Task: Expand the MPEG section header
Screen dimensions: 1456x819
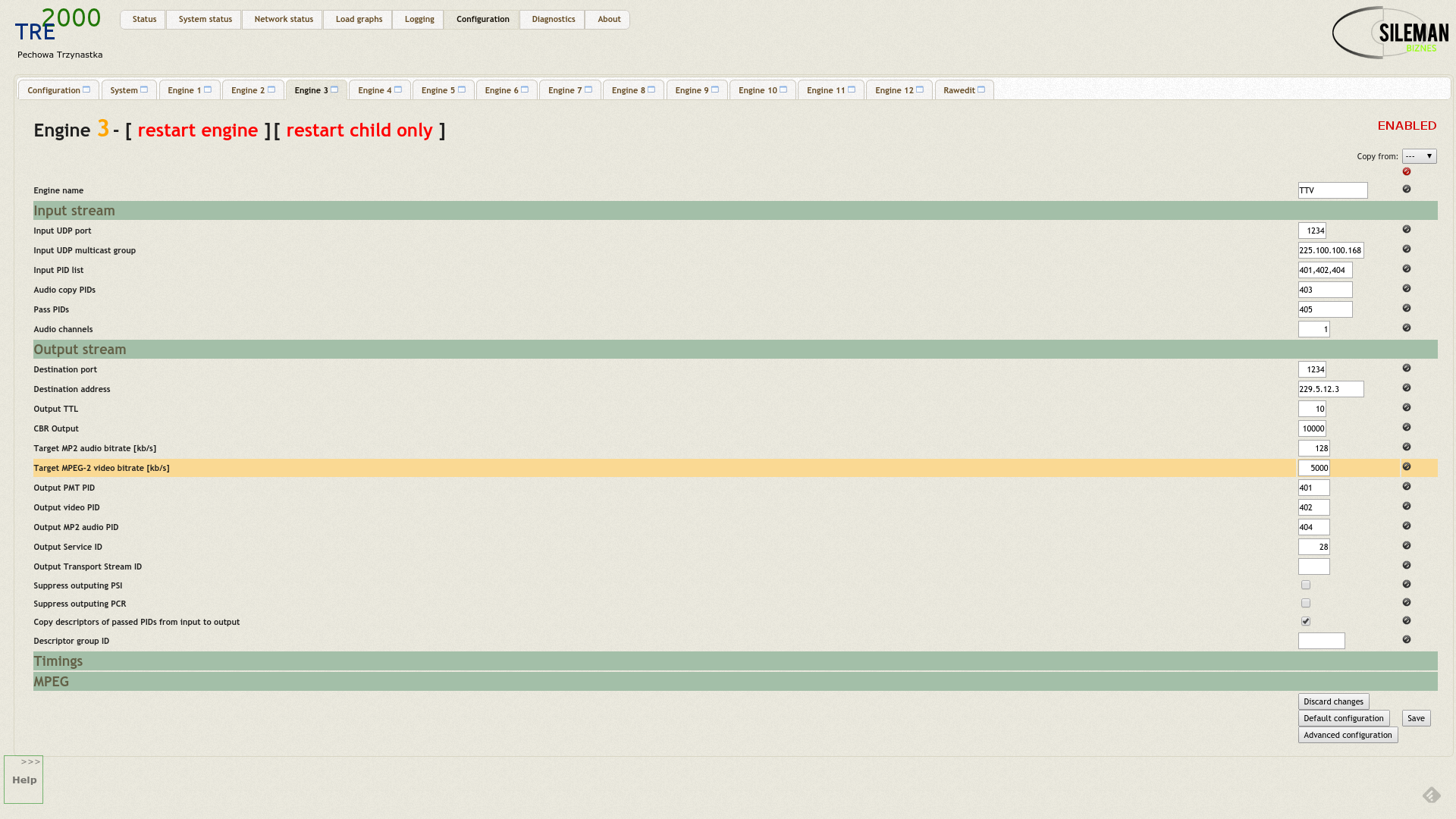Action: tap(52, 682)
